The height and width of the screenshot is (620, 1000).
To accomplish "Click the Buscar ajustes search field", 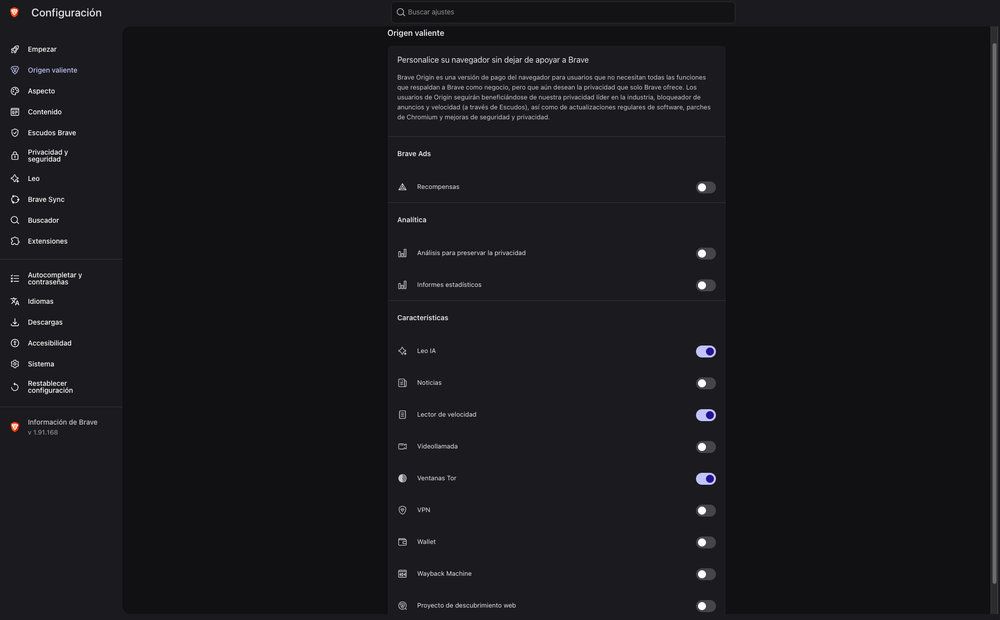I will tap(562, 12).
